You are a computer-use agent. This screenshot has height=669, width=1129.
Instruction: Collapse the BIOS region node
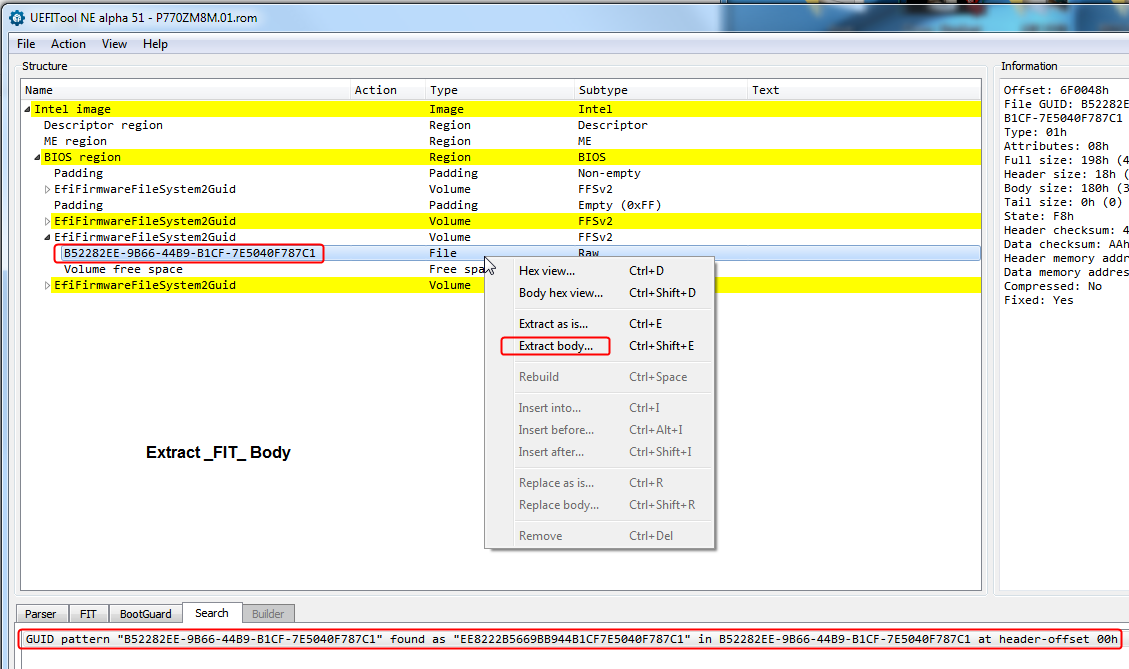37,158
